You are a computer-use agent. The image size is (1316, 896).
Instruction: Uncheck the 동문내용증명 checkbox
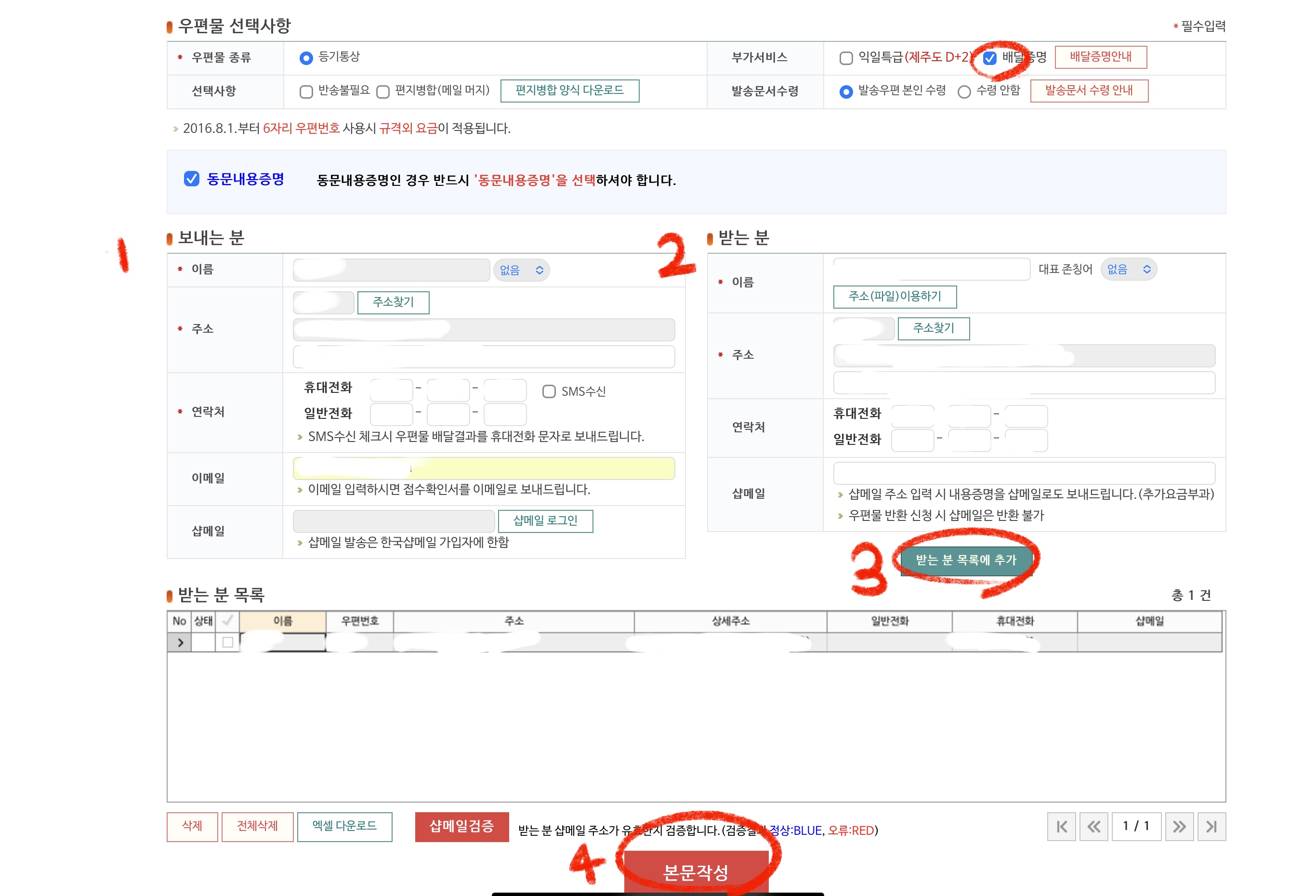192,179
